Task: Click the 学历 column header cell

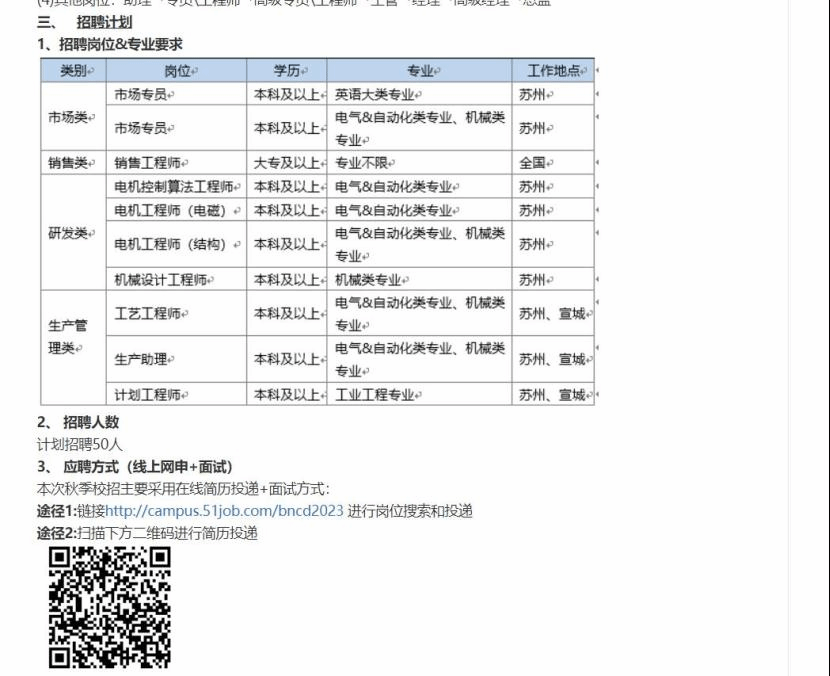Action: tap(287, 71)
